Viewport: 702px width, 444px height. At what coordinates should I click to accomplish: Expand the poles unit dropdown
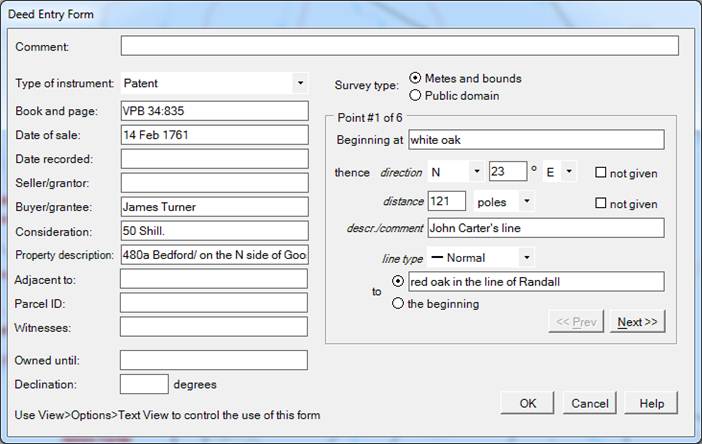pyautogui.click(x=526, y=202)
